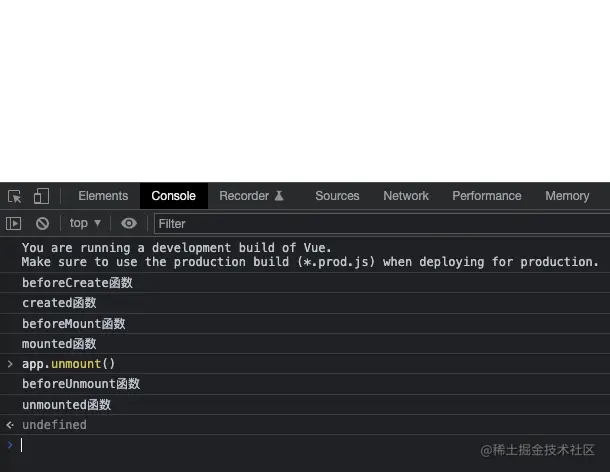Switch to the Elements tab
The width and height of the screenshot is (610, 472).
(x=103, y=196)
